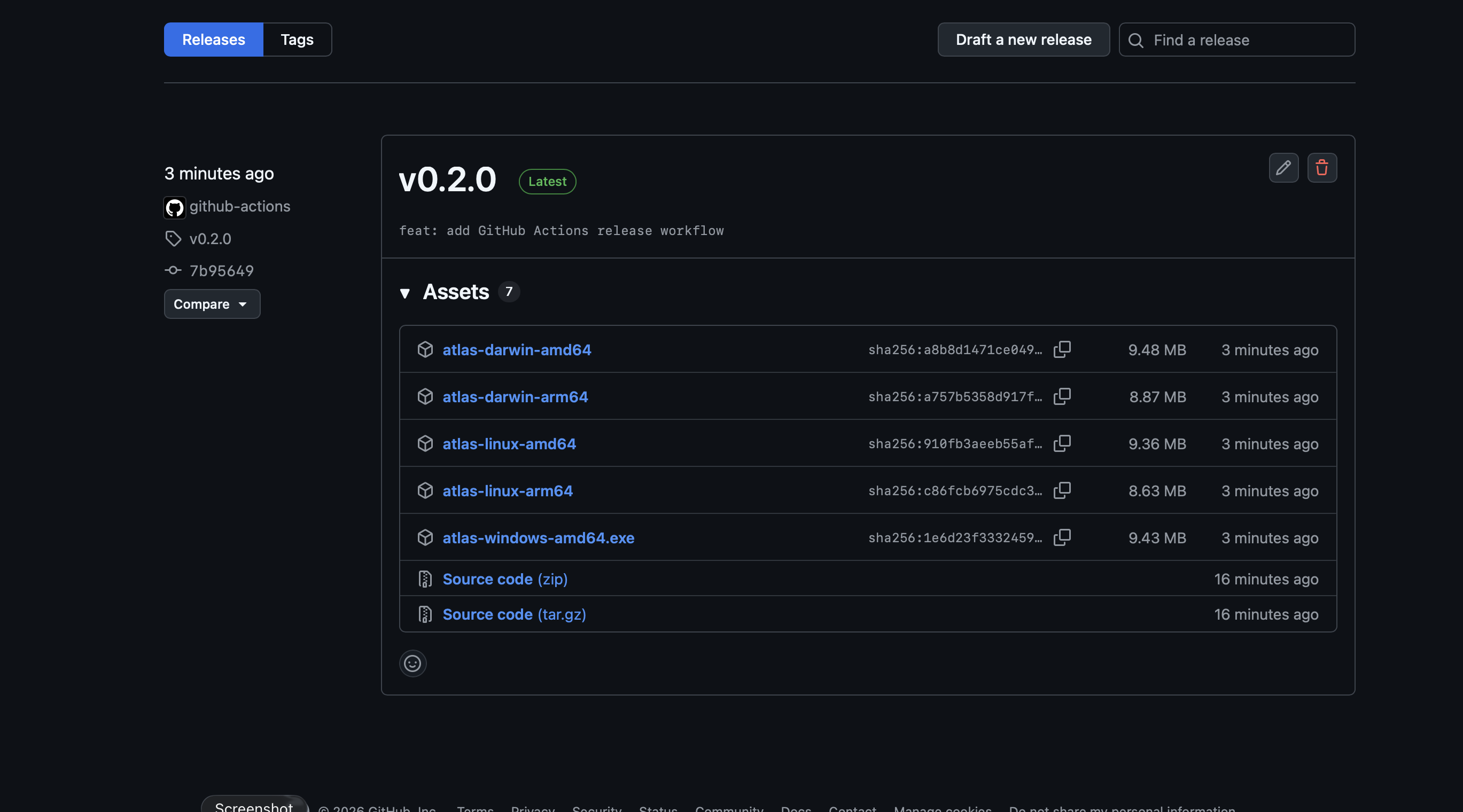
Task: Click release note text about release workflow
Action: (x=561, y=231)
